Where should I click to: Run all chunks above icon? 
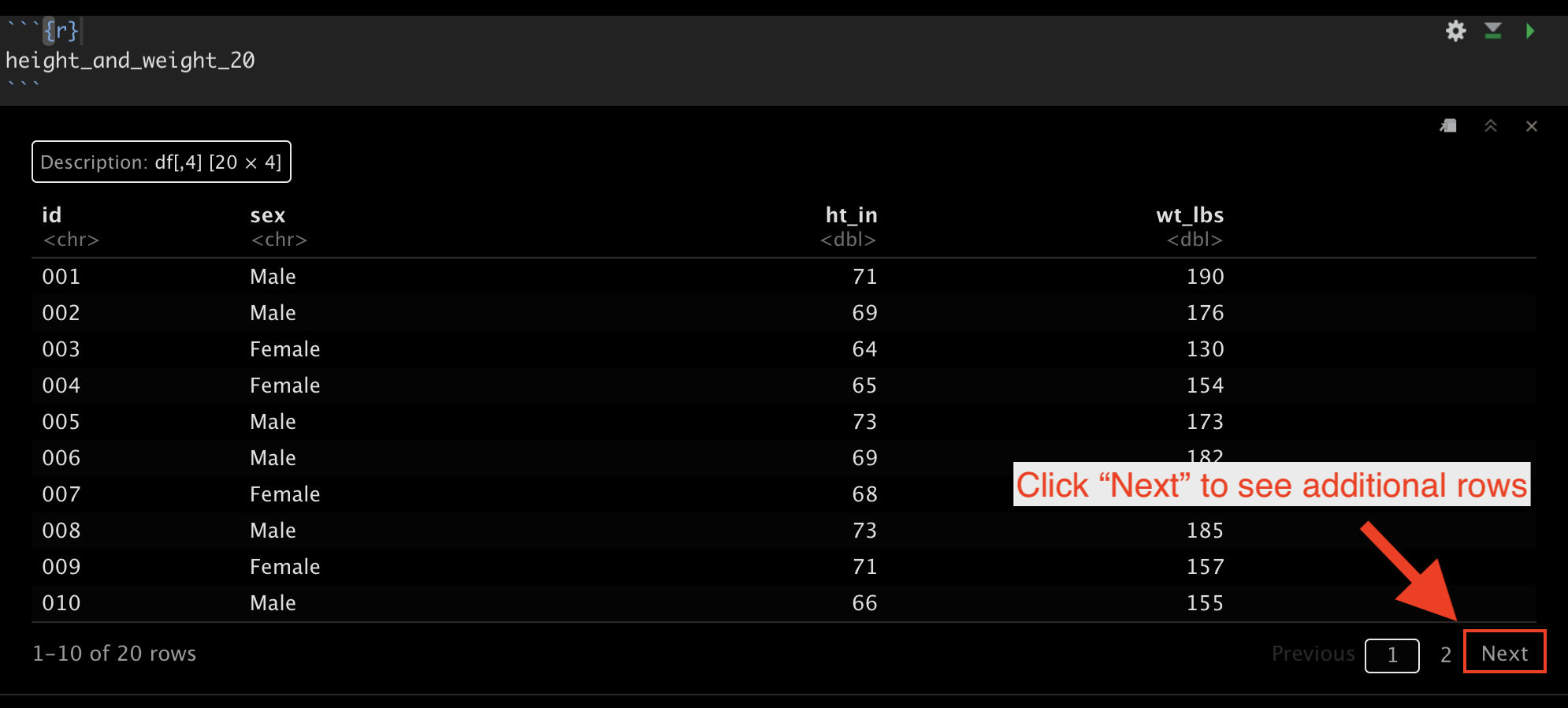1492,31
